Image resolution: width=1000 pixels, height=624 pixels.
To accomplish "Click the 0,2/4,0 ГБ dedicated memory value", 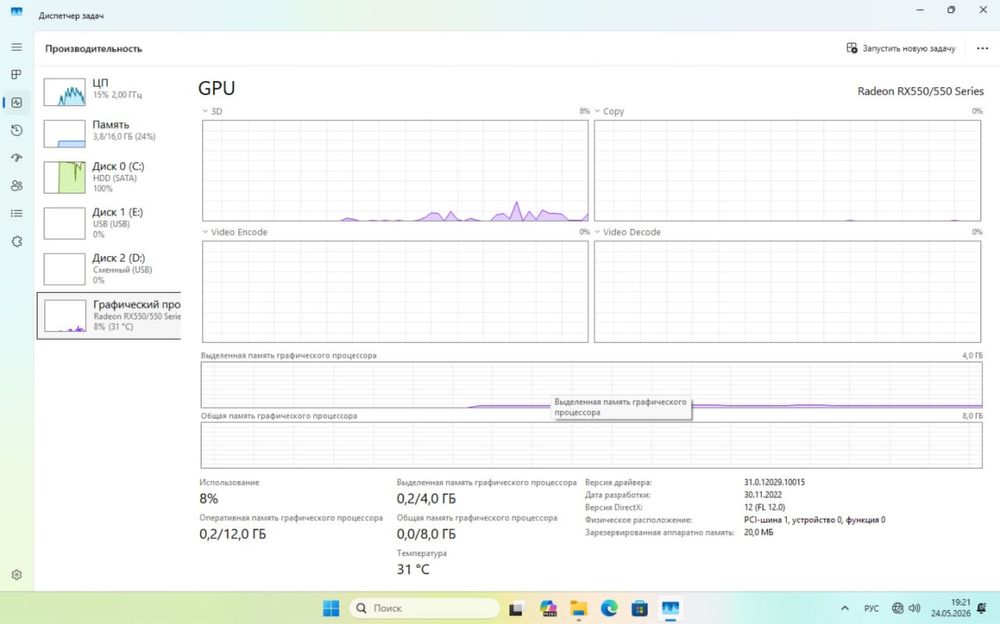I will tap(426, 498).
